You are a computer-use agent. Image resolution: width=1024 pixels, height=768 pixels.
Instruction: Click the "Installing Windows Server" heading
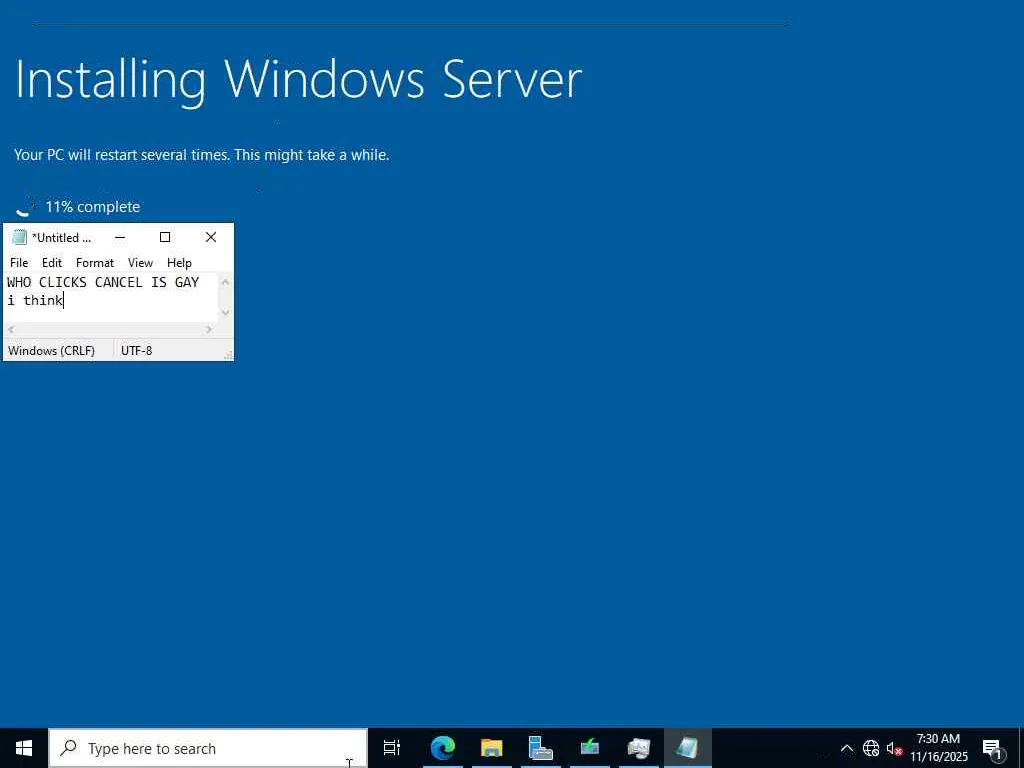[298, 80]
